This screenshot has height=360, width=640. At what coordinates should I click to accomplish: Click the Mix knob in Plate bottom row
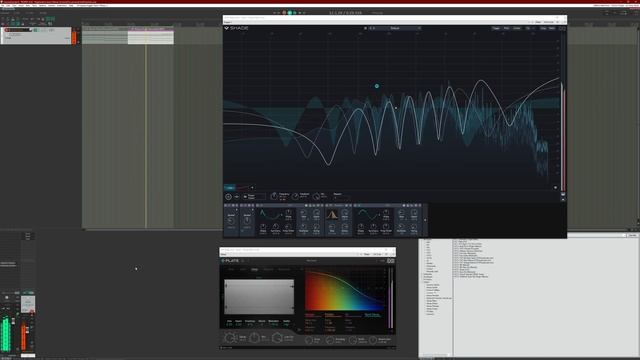pyautogui.click(x=254, y=338)
